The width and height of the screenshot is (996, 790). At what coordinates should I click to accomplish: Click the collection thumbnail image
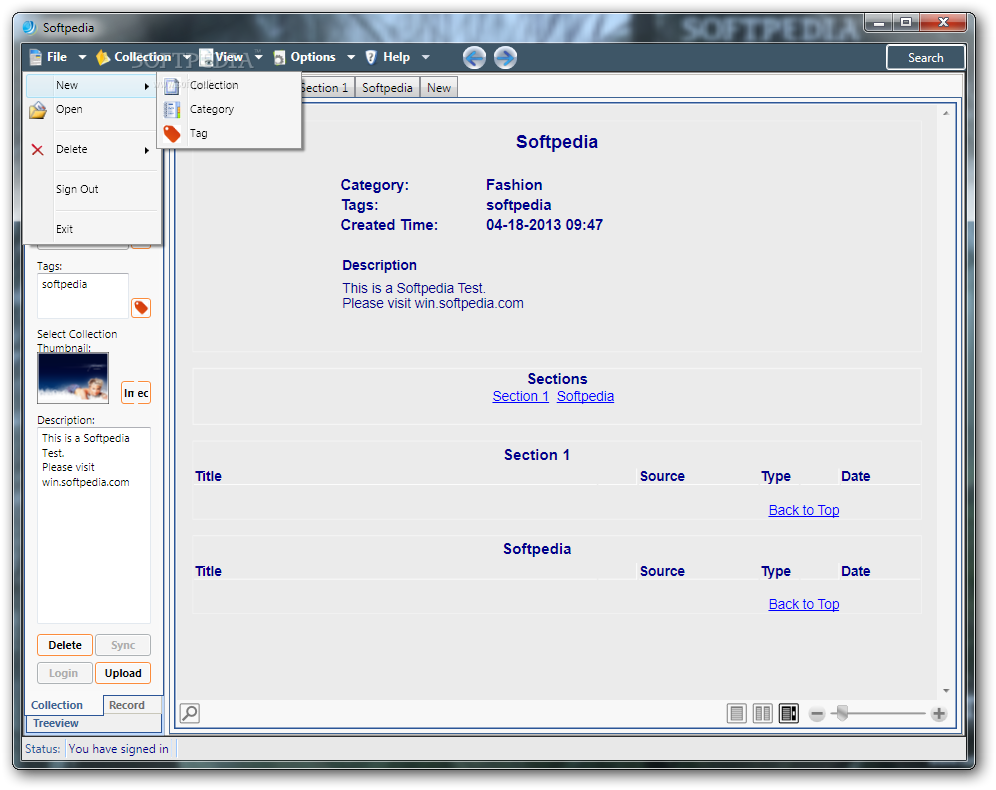pos(73,378)
